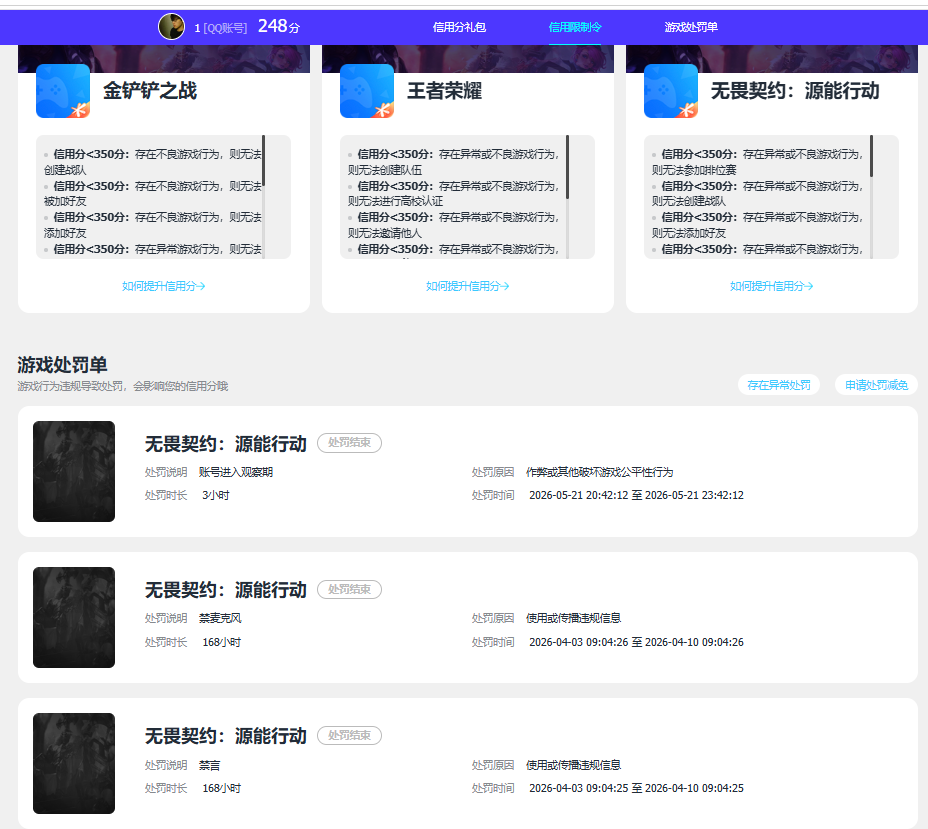The height and width of the screenshot is (829, 928).
Task: Open 如何提升信用分 link under 金铲铲之战
Action: 163,286
